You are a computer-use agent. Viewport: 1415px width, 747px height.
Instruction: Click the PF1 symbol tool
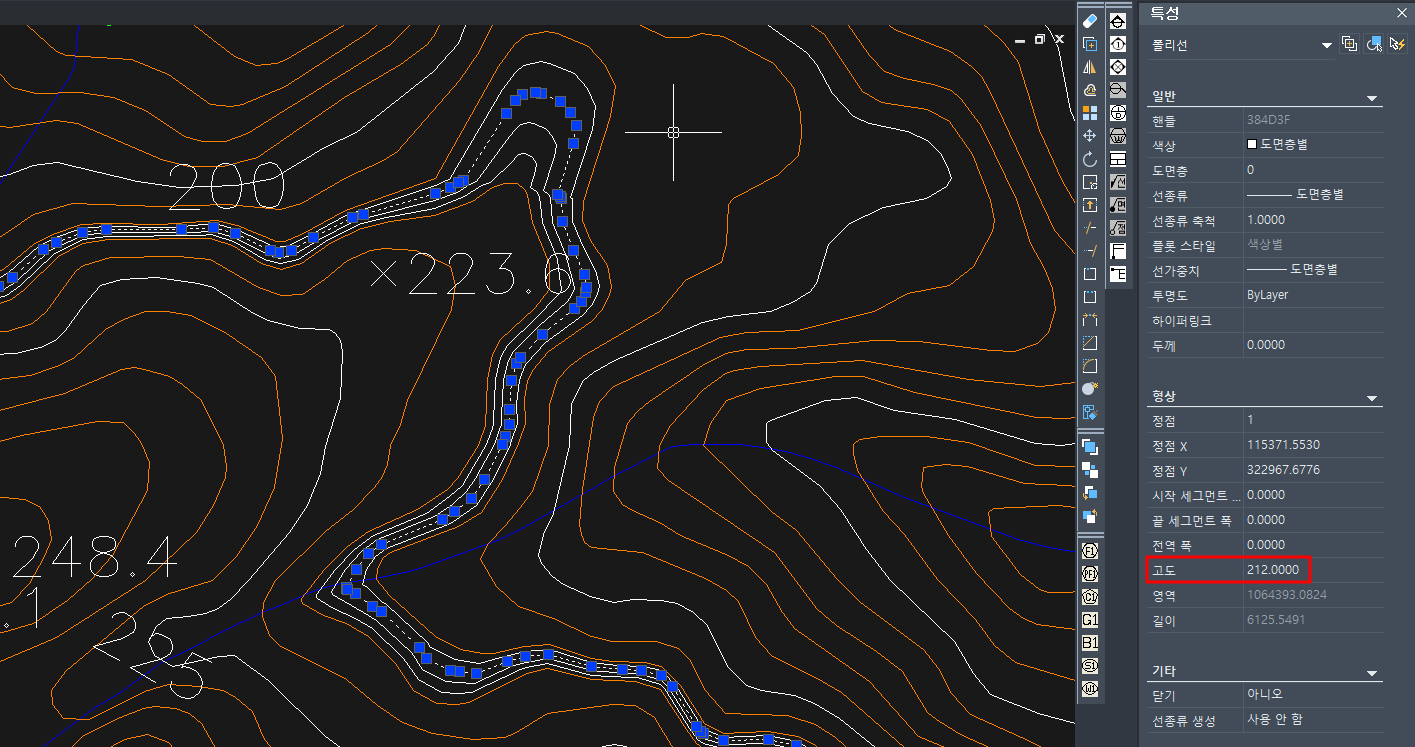(x=1090, y=574)
